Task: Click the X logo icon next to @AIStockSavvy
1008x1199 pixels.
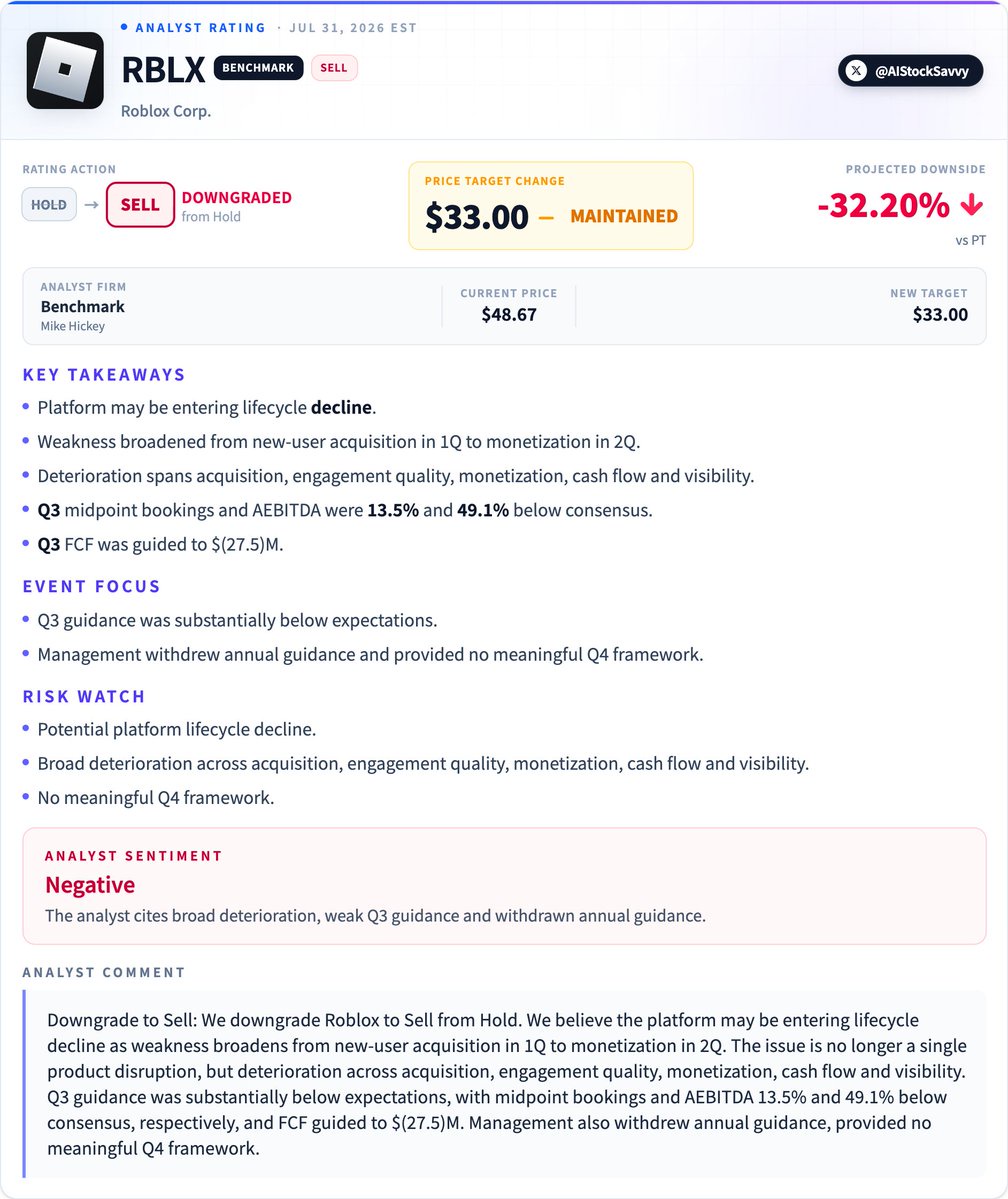Action: (857, 71)
